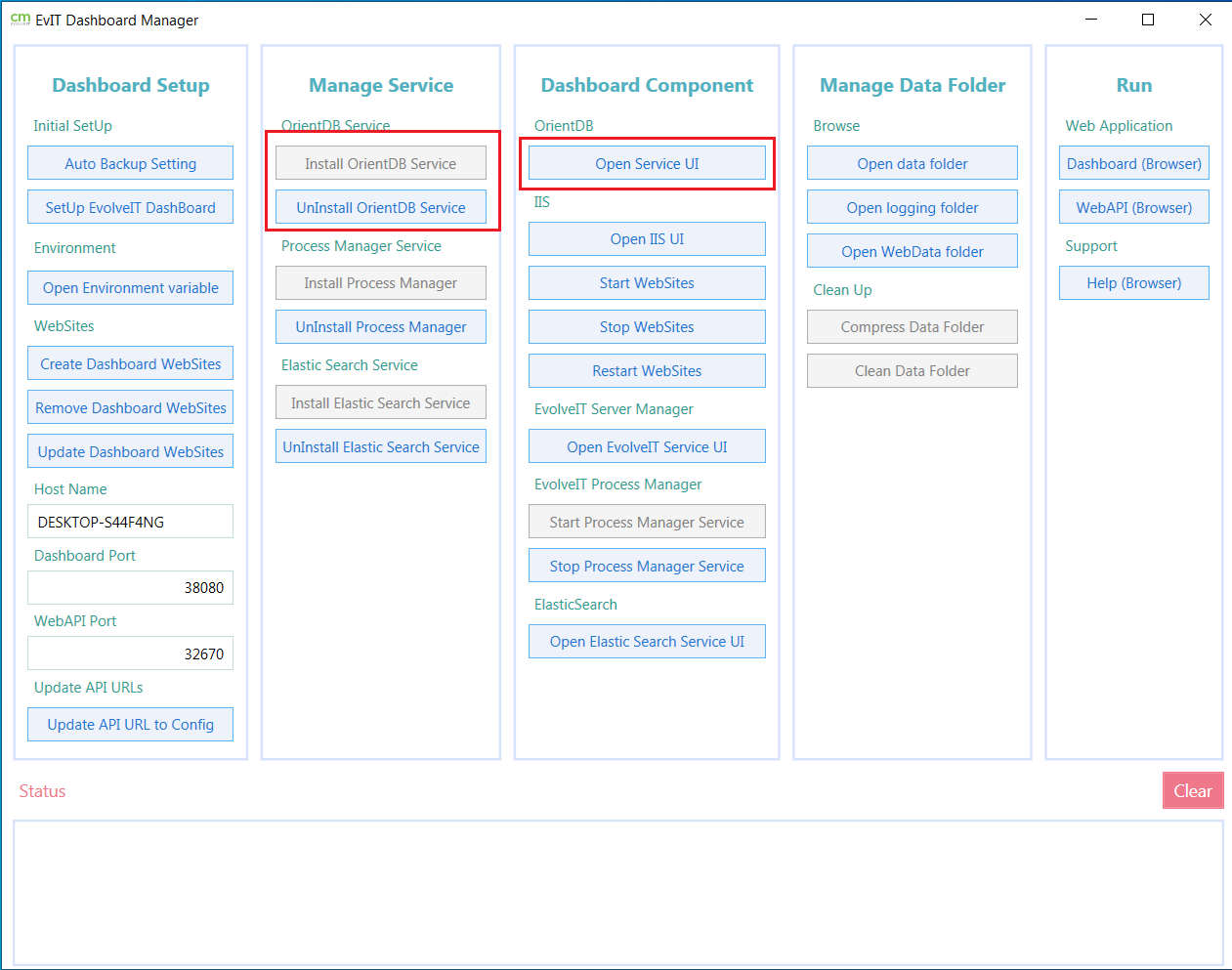Click Install Elastic Search Service
Image resolution: width=1232 pixels, height=970 pixels.
coord(381,402)
